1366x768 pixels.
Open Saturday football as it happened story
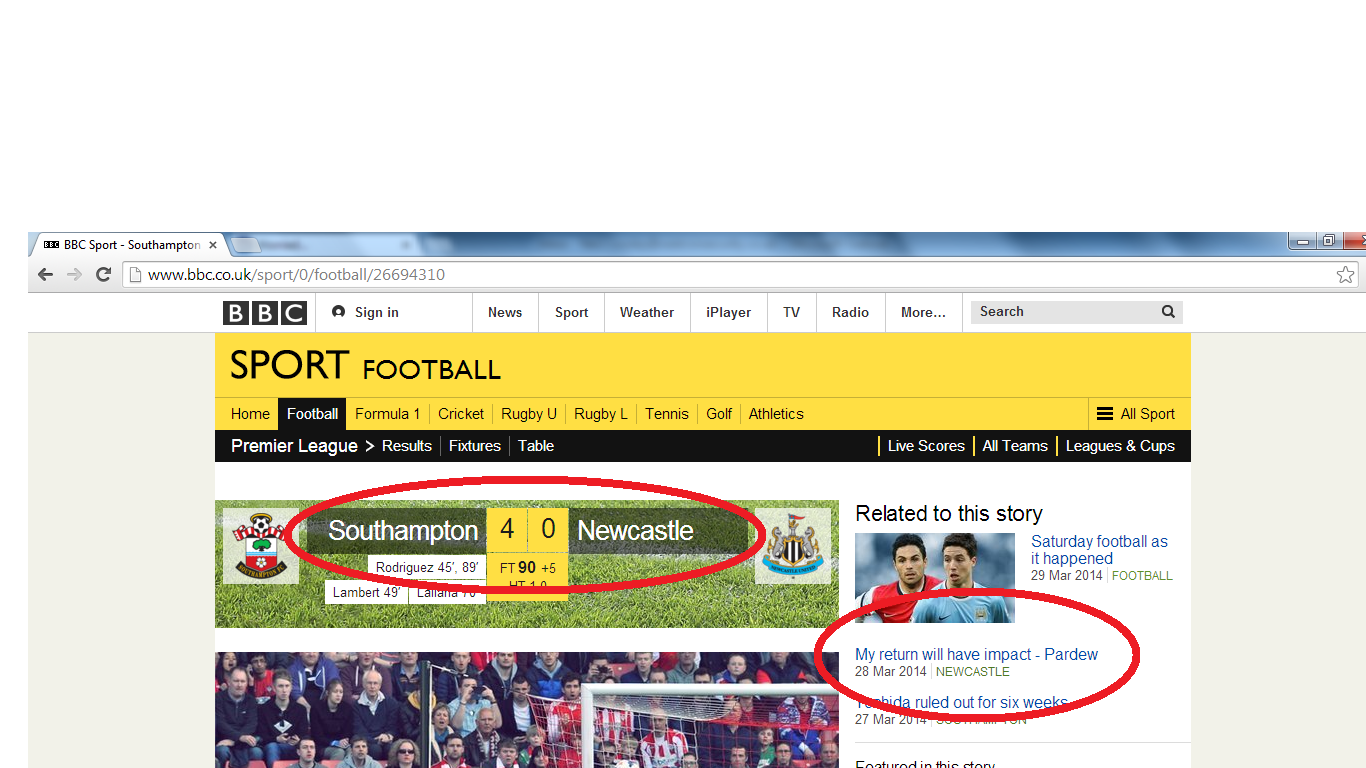click(x=1099, y=550)
